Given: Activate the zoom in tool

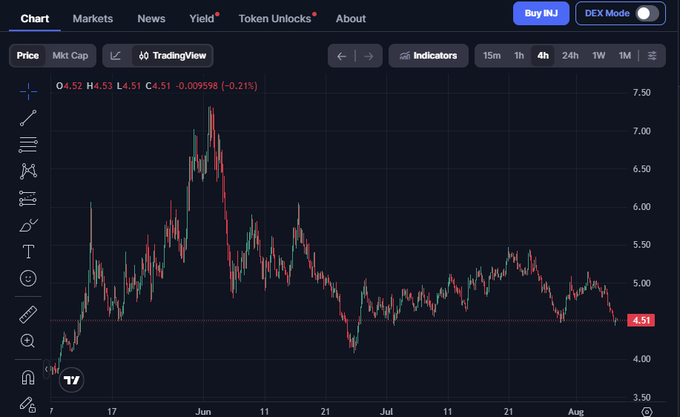Looking at the screenshot, I should 27,341.
